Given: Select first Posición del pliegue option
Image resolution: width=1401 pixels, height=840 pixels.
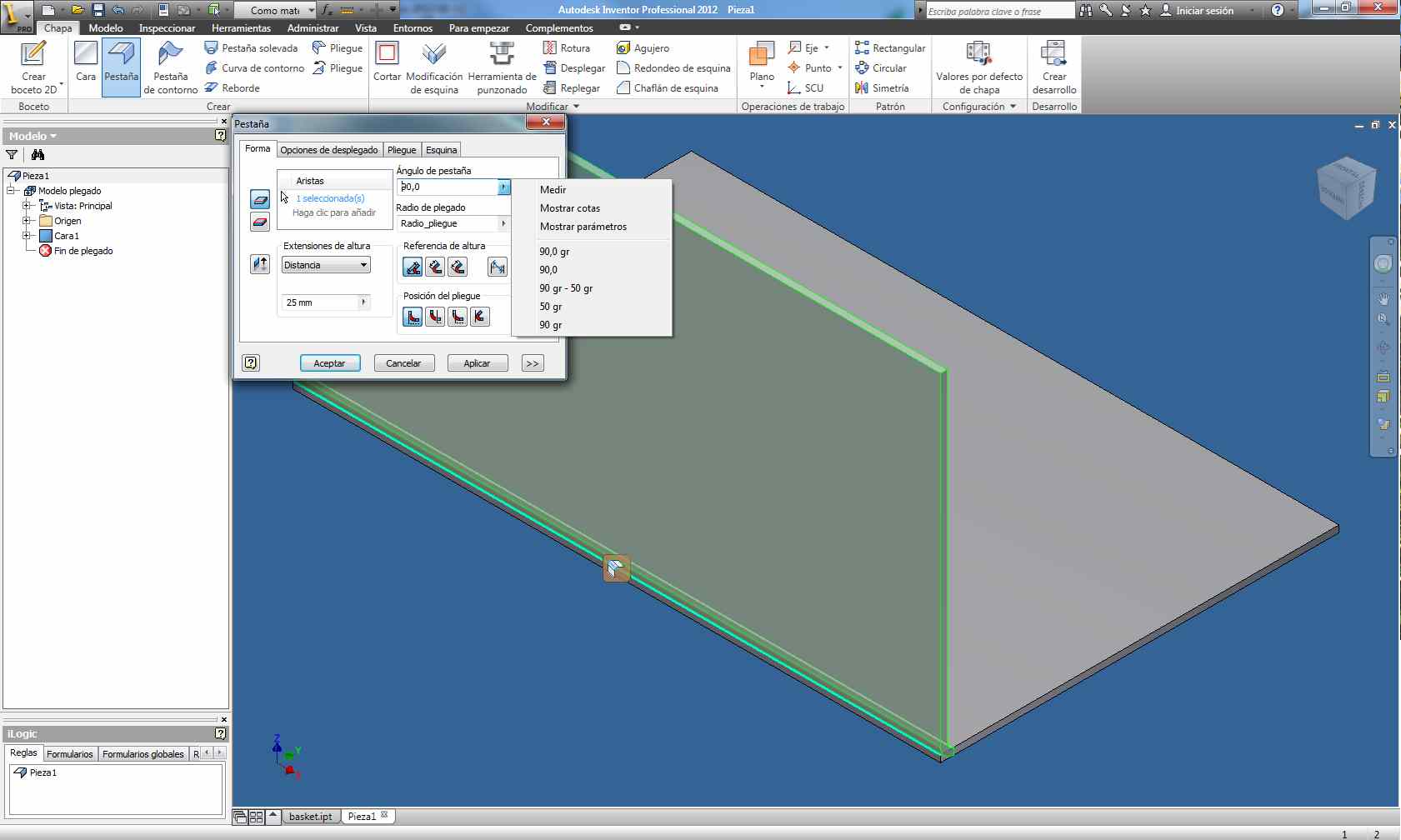Looking at the screenshot, I should click(413, 317).
